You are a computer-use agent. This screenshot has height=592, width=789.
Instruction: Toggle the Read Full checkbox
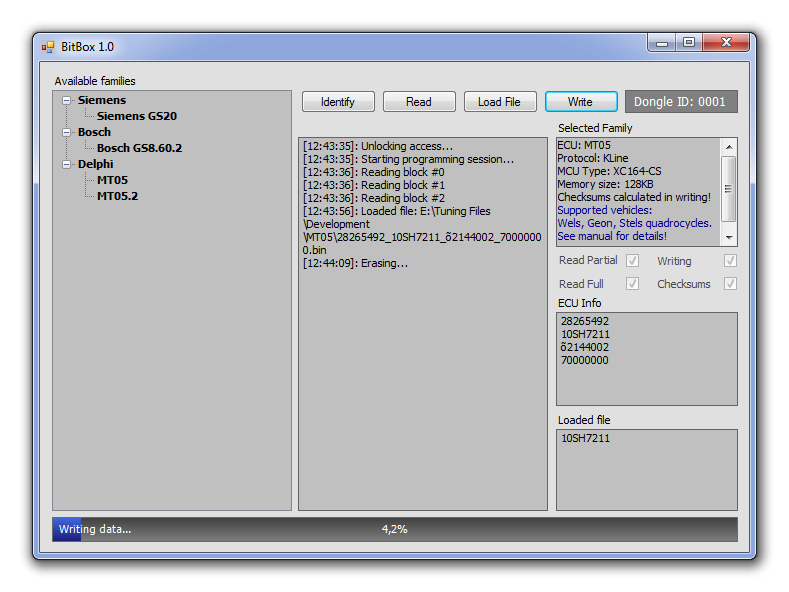click(x=632, y=284)
